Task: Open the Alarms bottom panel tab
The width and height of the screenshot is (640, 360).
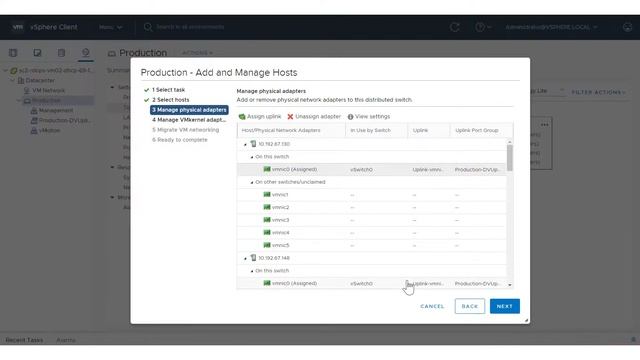Action: coord(65,340)
